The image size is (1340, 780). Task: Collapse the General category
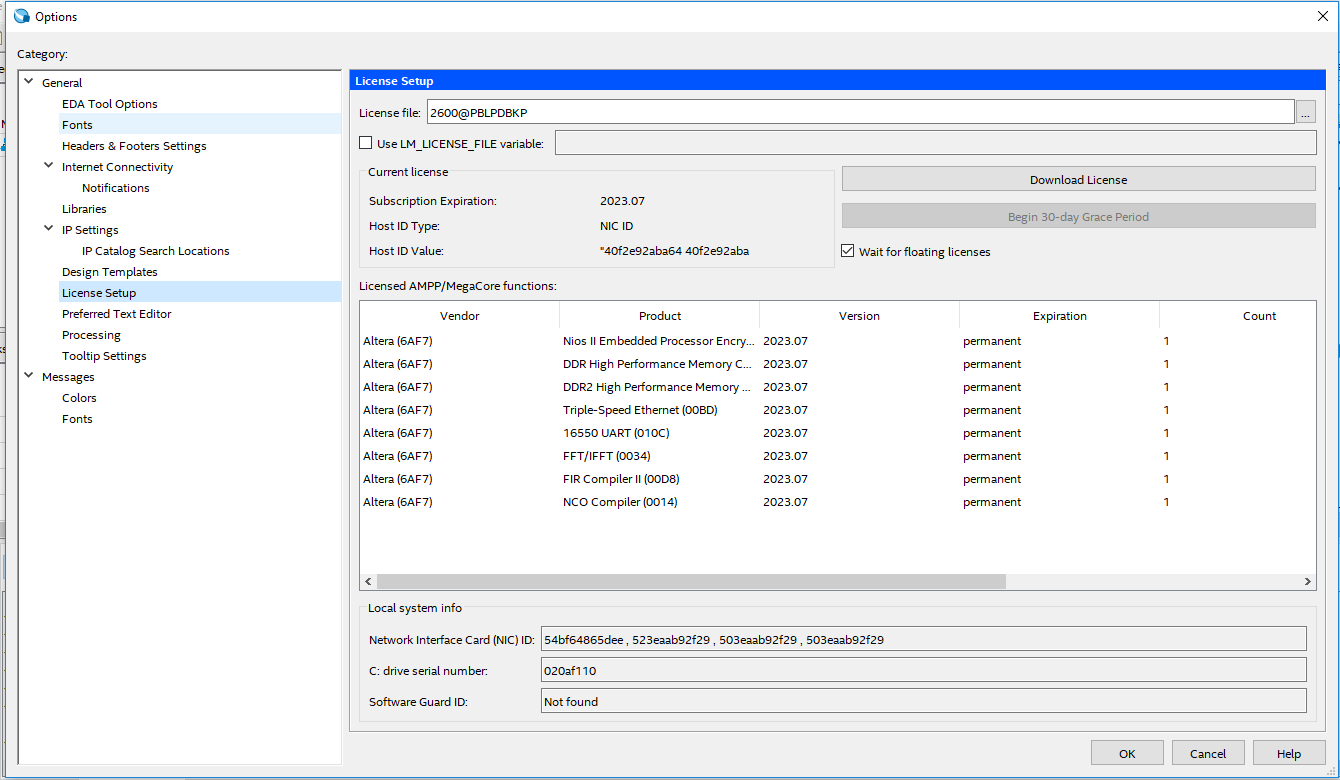(29, 82)
